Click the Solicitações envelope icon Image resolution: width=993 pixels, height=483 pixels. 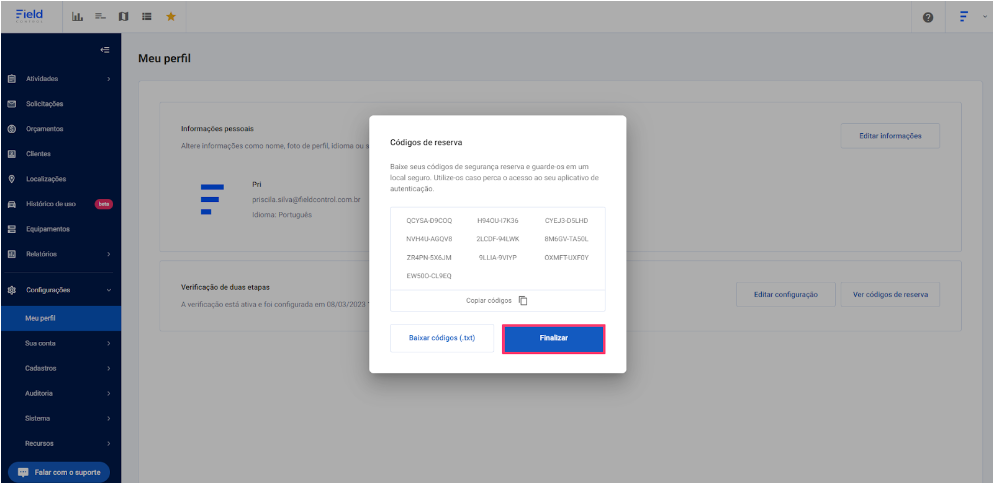click(11, 104)
